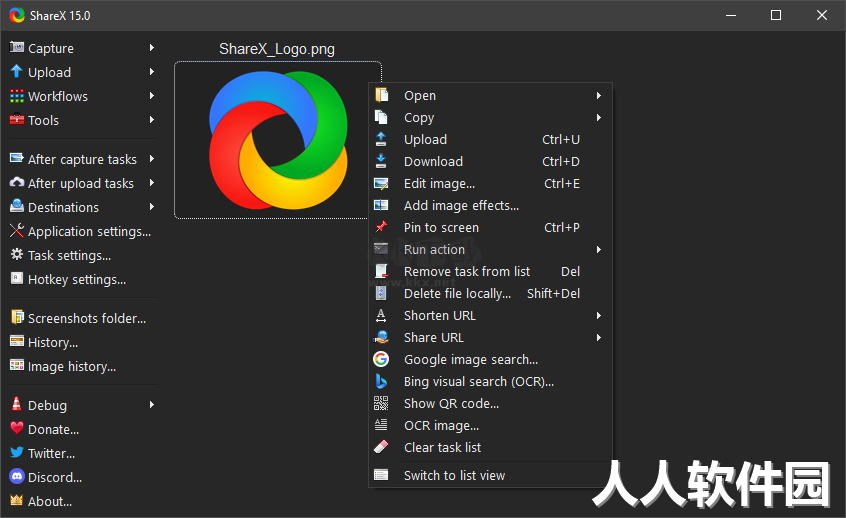Maximize the ShareX window
846x518 pixels.
pyautogui.click(x=776, y=15)
